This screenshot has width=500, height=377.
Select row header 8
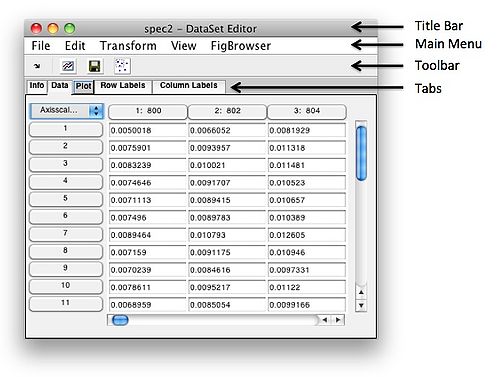(66, 251)
